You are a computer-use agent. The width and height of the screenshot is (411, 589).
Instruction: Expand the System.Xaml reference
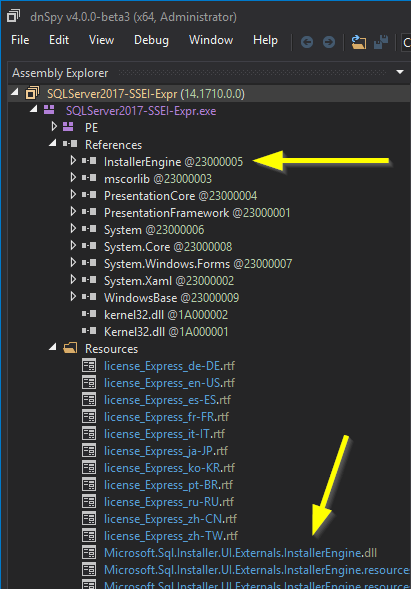point(73,279)
